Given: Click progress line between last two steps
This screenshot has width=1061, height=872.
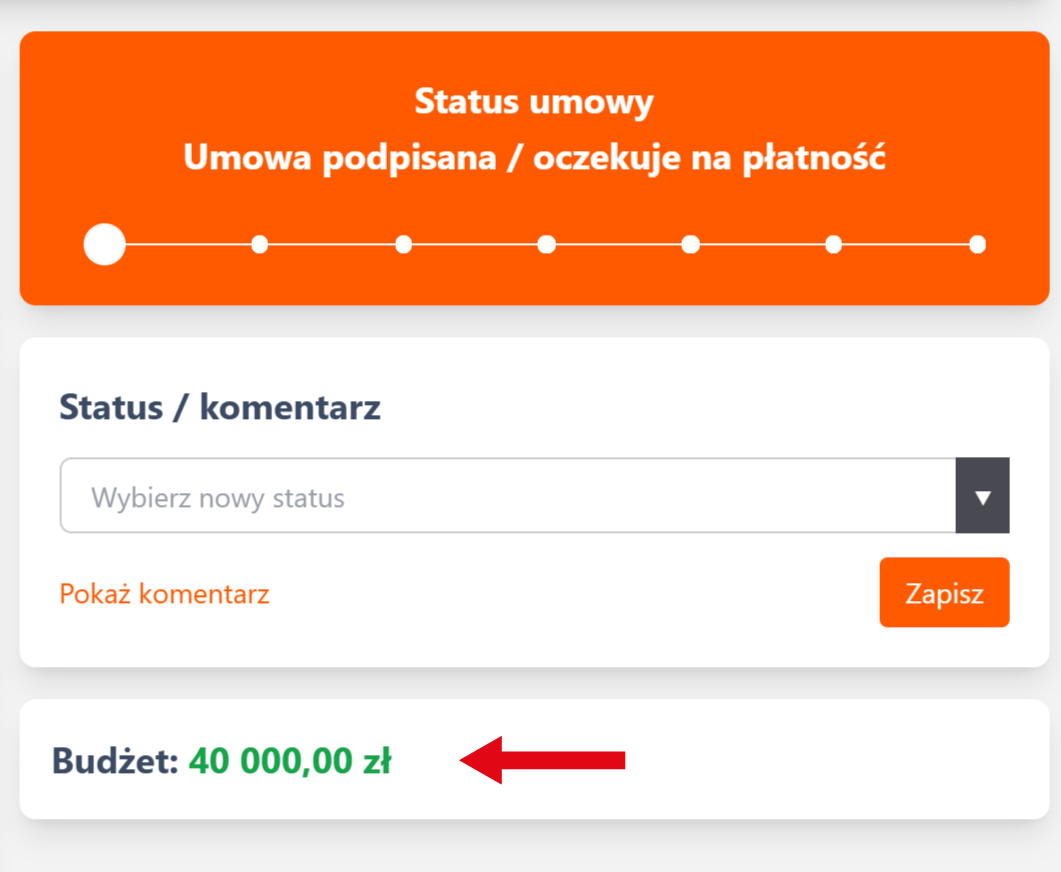Looking at the screenshot, I should (x=906, y=244).
